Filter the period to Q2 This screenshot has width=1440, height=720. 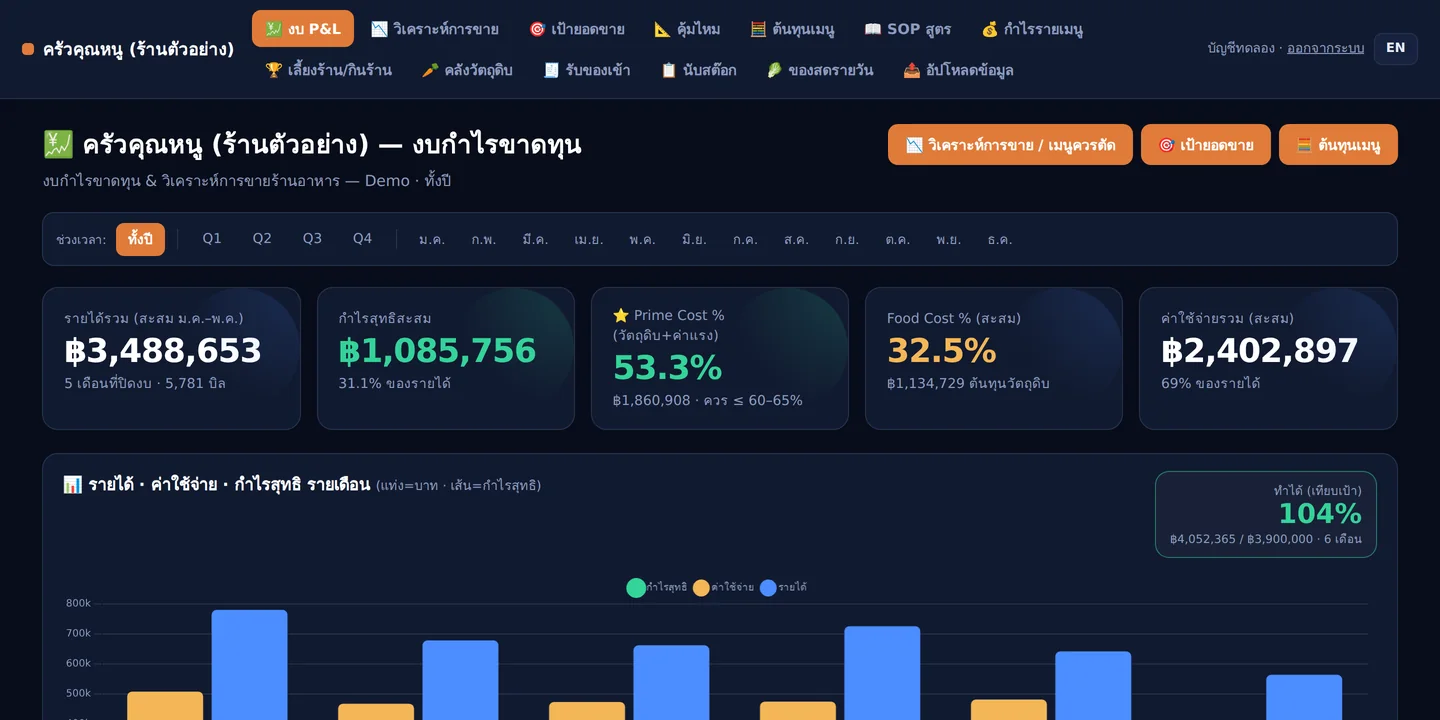262,239
